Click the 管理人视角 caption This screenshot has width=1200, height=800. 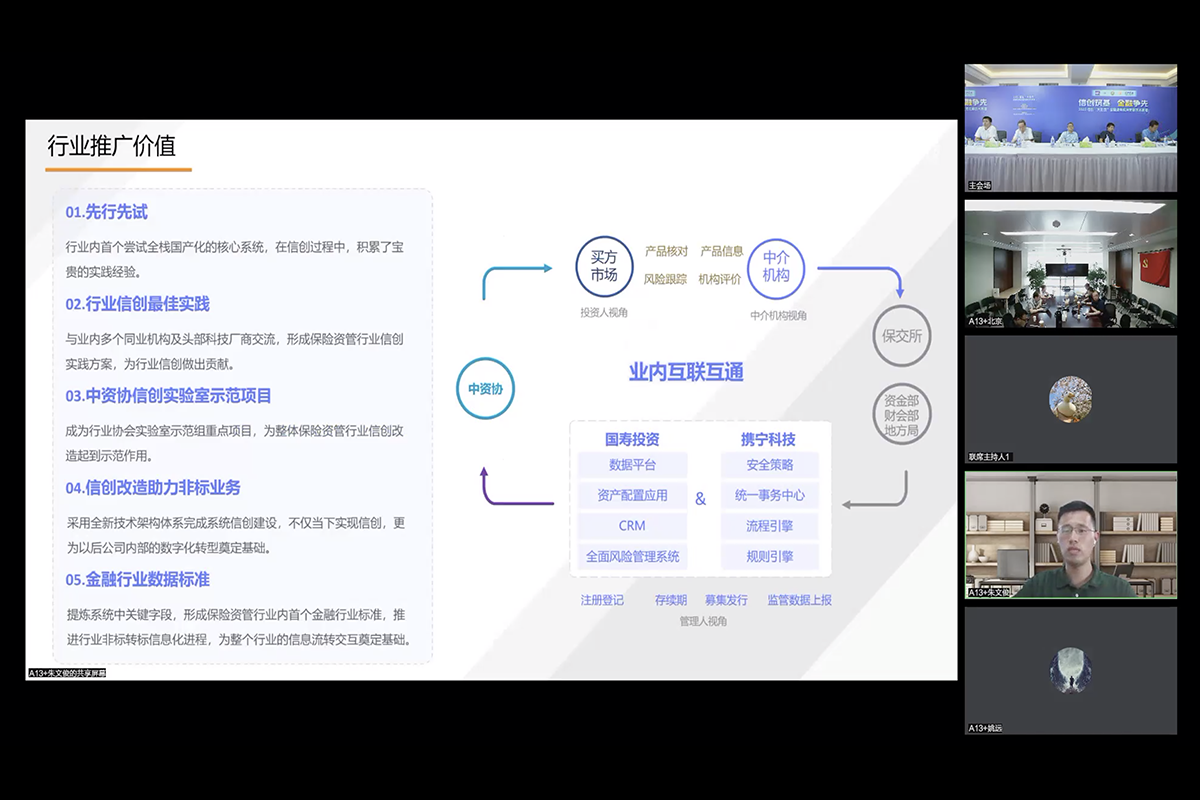[703, 621]
